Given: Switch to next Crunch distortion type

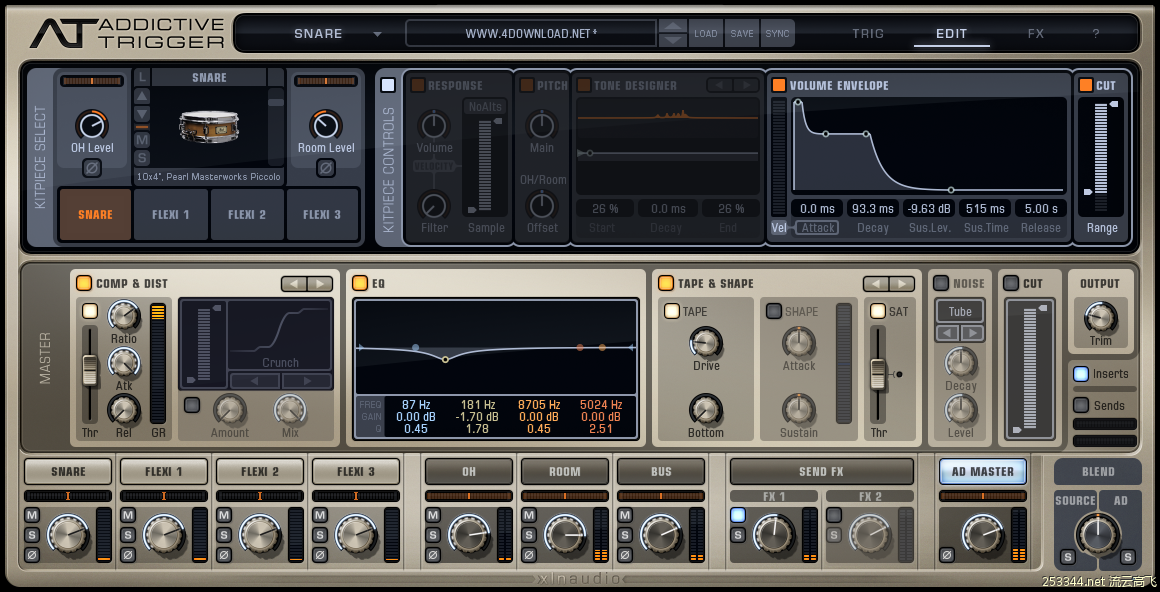Looking at the screenshot, I should tap(307, 381).
